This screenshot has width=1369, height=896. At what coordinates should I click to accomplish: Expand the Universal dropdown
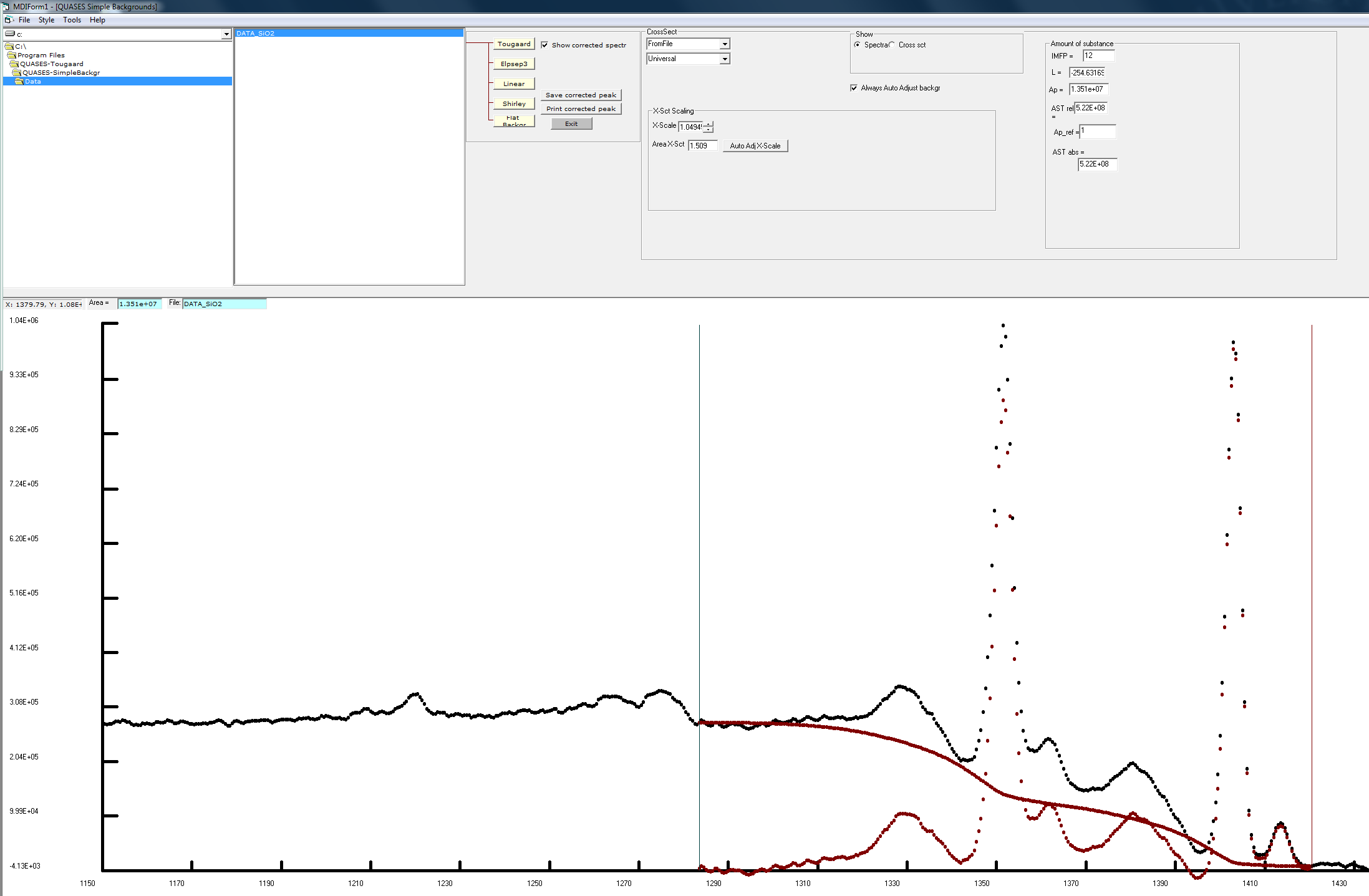tap(724, 59)
